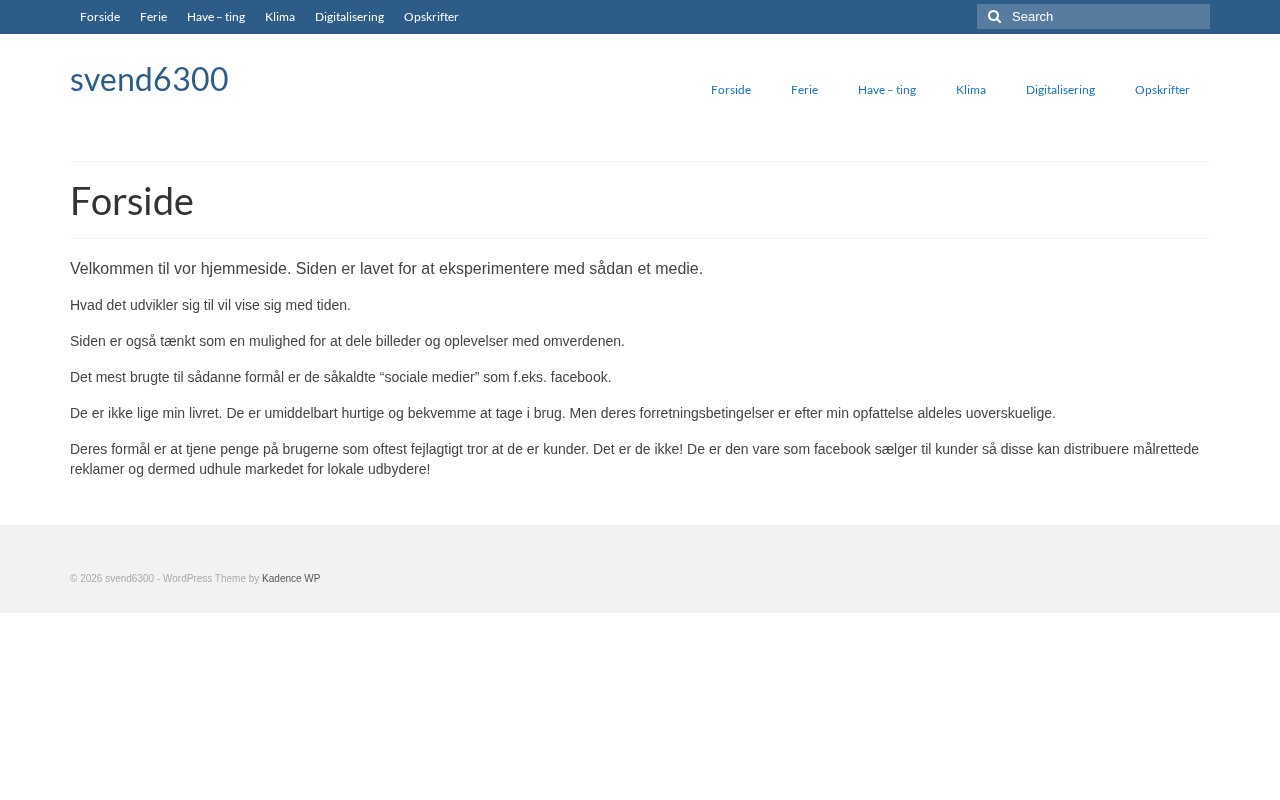The image size is (1280, 800).
Task: Select Ferie in the top blue bar
Action: pyautogui.click(x=153, y=17)
